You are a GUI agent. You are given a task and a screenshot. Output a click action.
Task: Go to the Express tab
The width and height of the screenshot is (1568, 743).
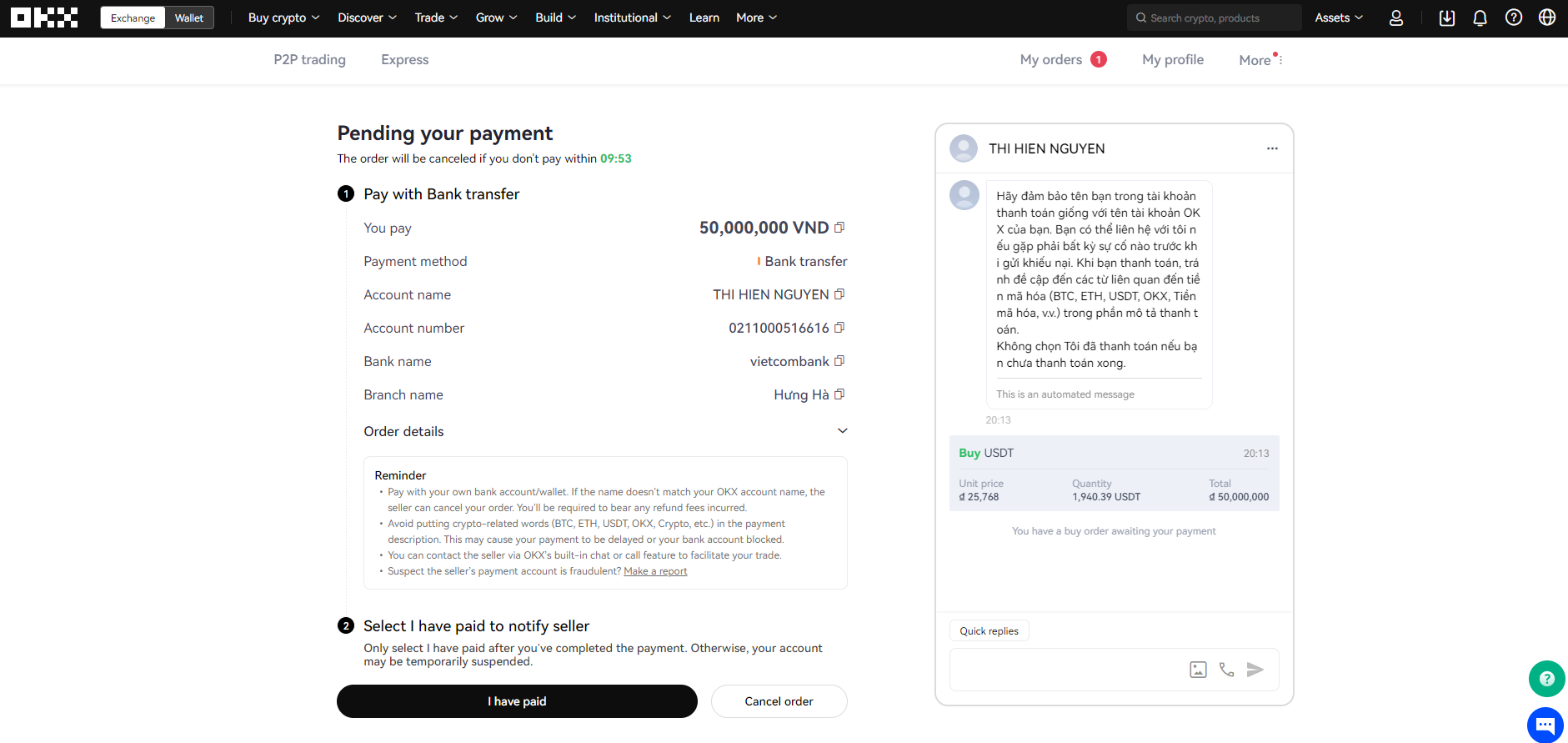click(x=404, y=60)
